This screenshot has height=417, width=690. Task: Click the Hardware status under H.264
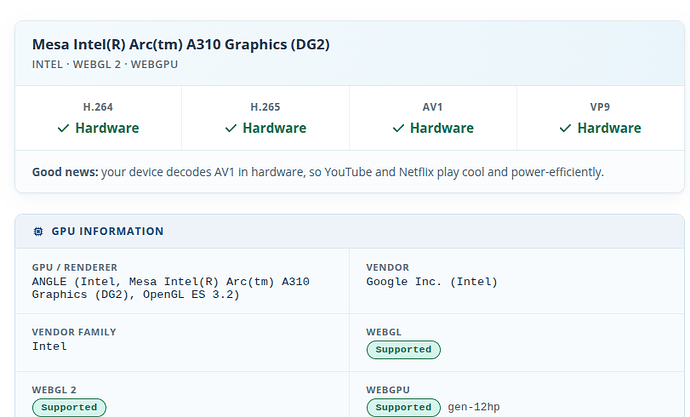pyautogui.click(x=107, y=128)
